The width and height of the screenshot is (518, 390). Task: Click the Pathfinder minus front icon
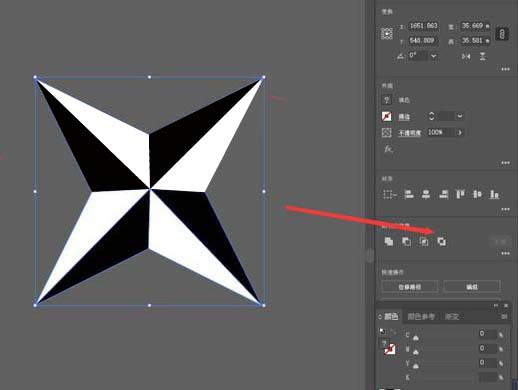pyautogui.click(x=406, y=241)
